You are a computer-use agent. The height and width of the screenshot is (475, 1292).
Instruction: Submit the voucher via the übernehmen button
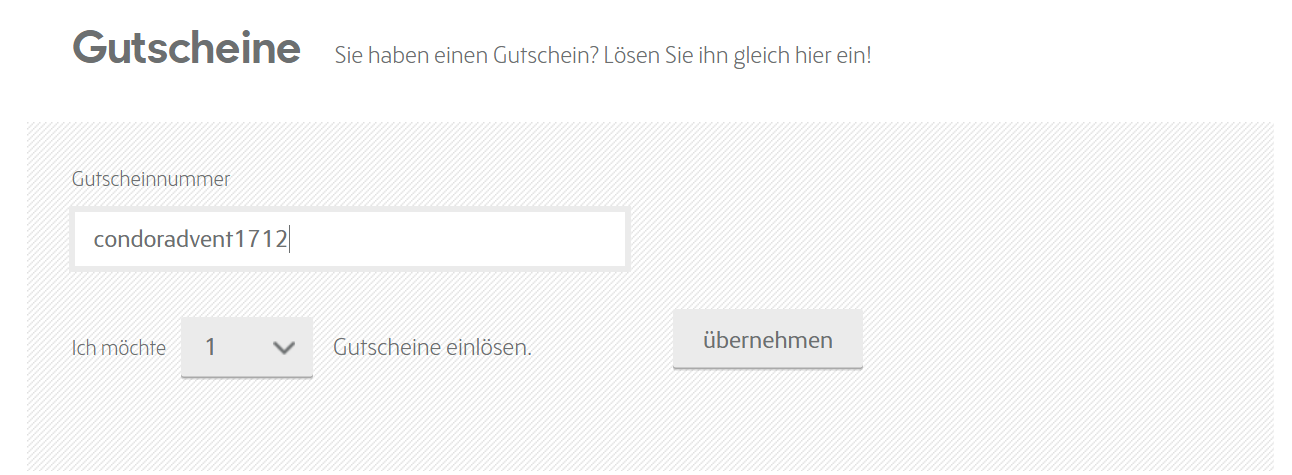767,339
